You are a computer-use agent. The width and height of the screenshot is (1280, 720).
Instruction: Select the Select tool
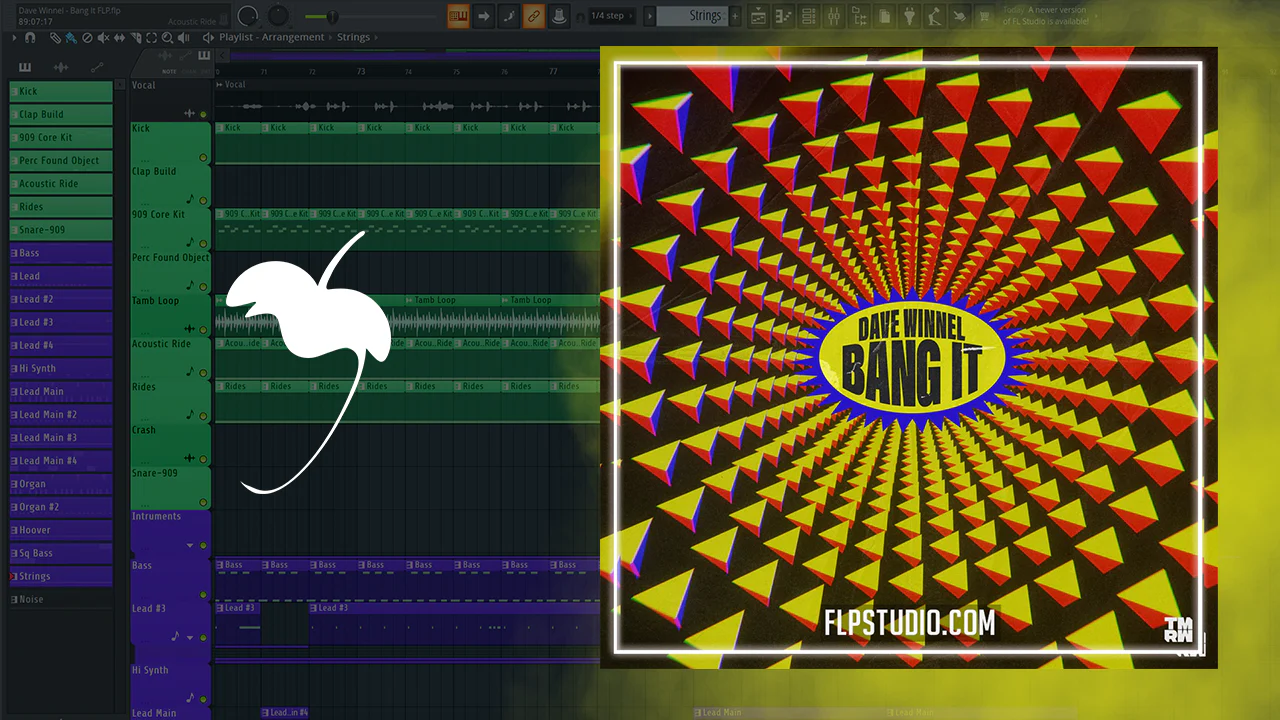coord(151,38)
